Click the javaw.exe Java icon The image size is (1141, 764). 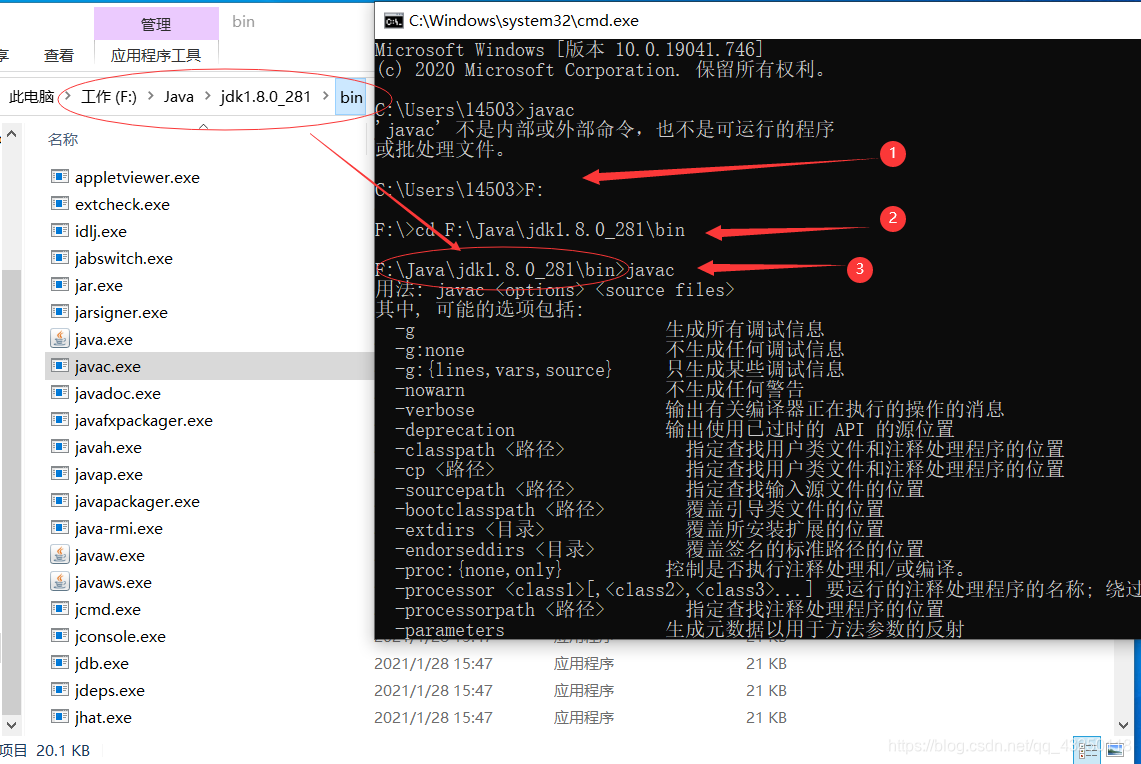60,555
